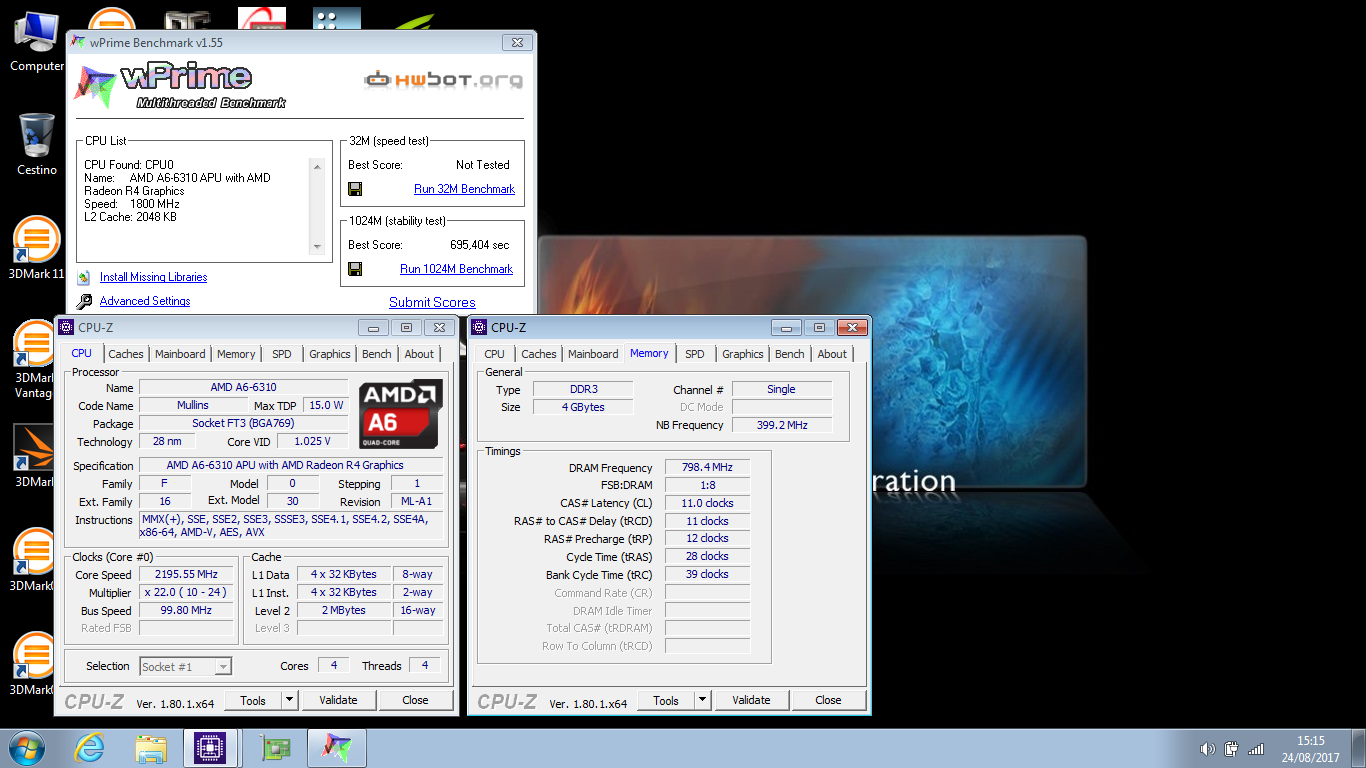Image resolution: width=1366 pixels, height=768 pixels.
Task: Click the wPrime title bar icon
Action: (x=78, y=42)
